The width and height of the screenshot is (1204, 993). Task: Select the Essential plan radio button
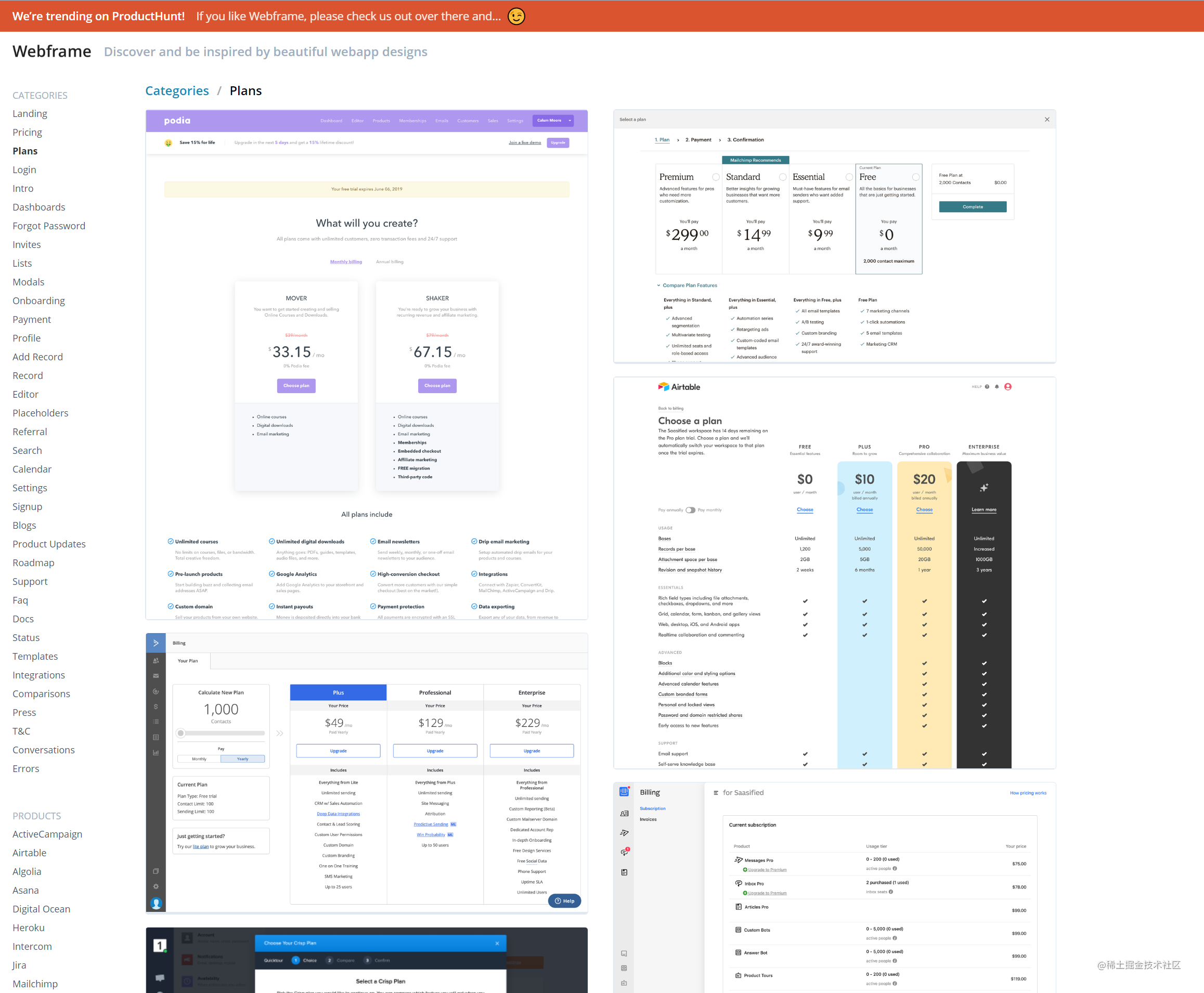pos(849,177)
